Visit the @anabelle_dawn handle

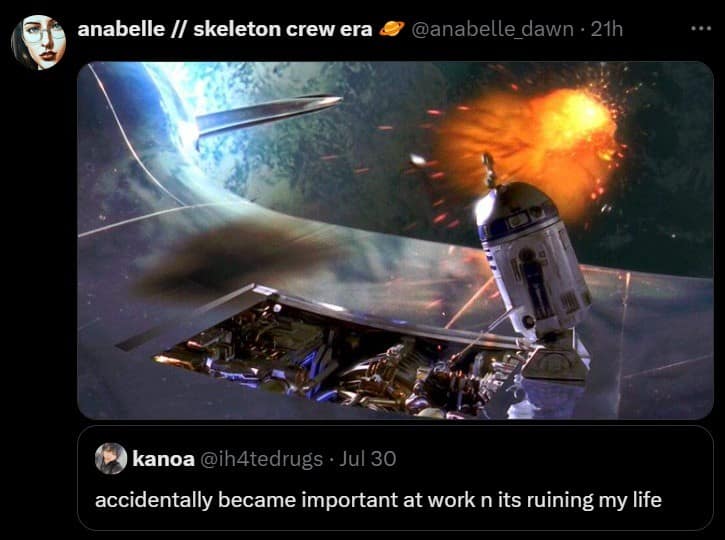(492, 29)
